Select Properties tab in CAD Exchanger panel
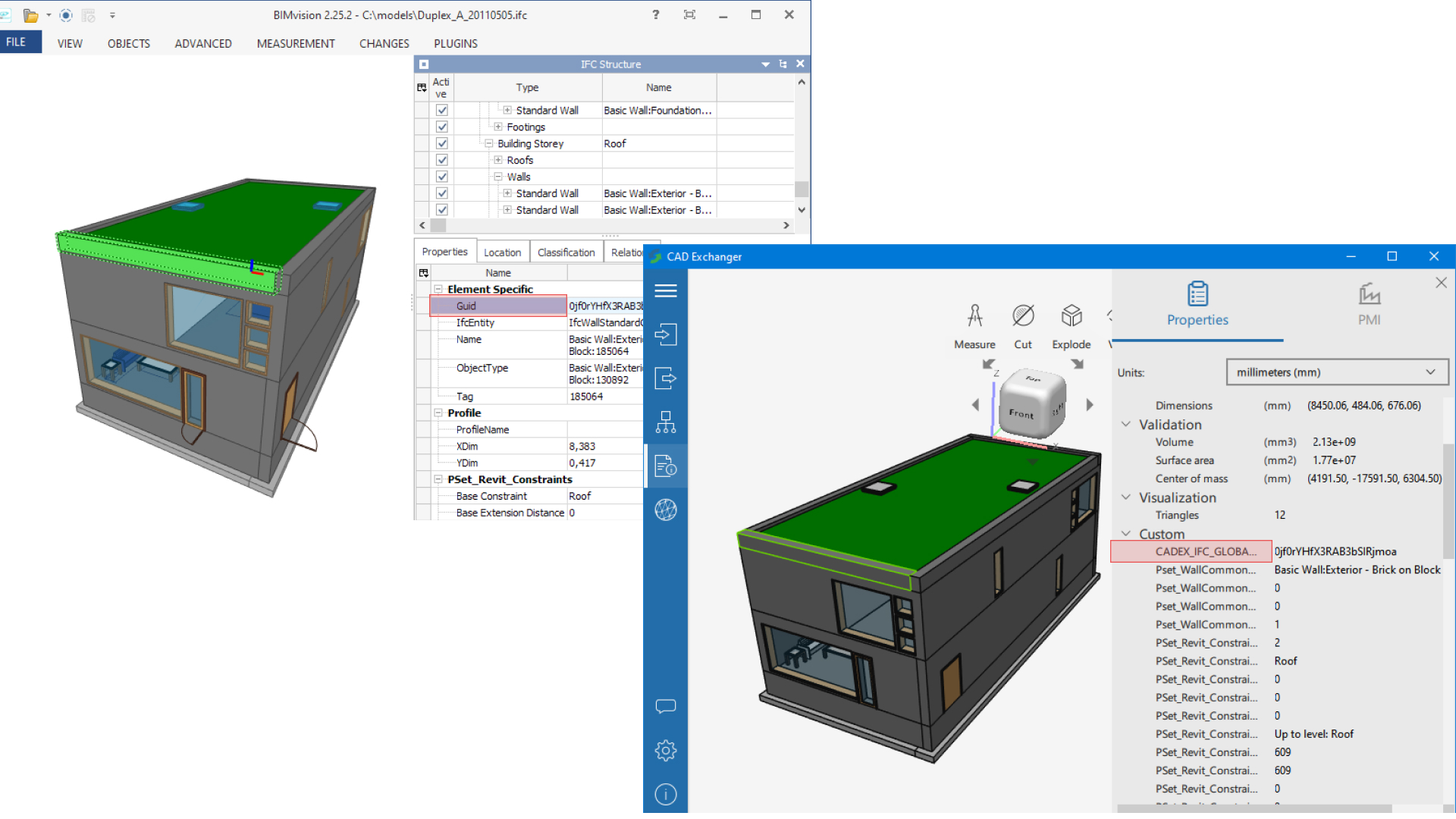The image size is (1456, 819). point(1197,303)
